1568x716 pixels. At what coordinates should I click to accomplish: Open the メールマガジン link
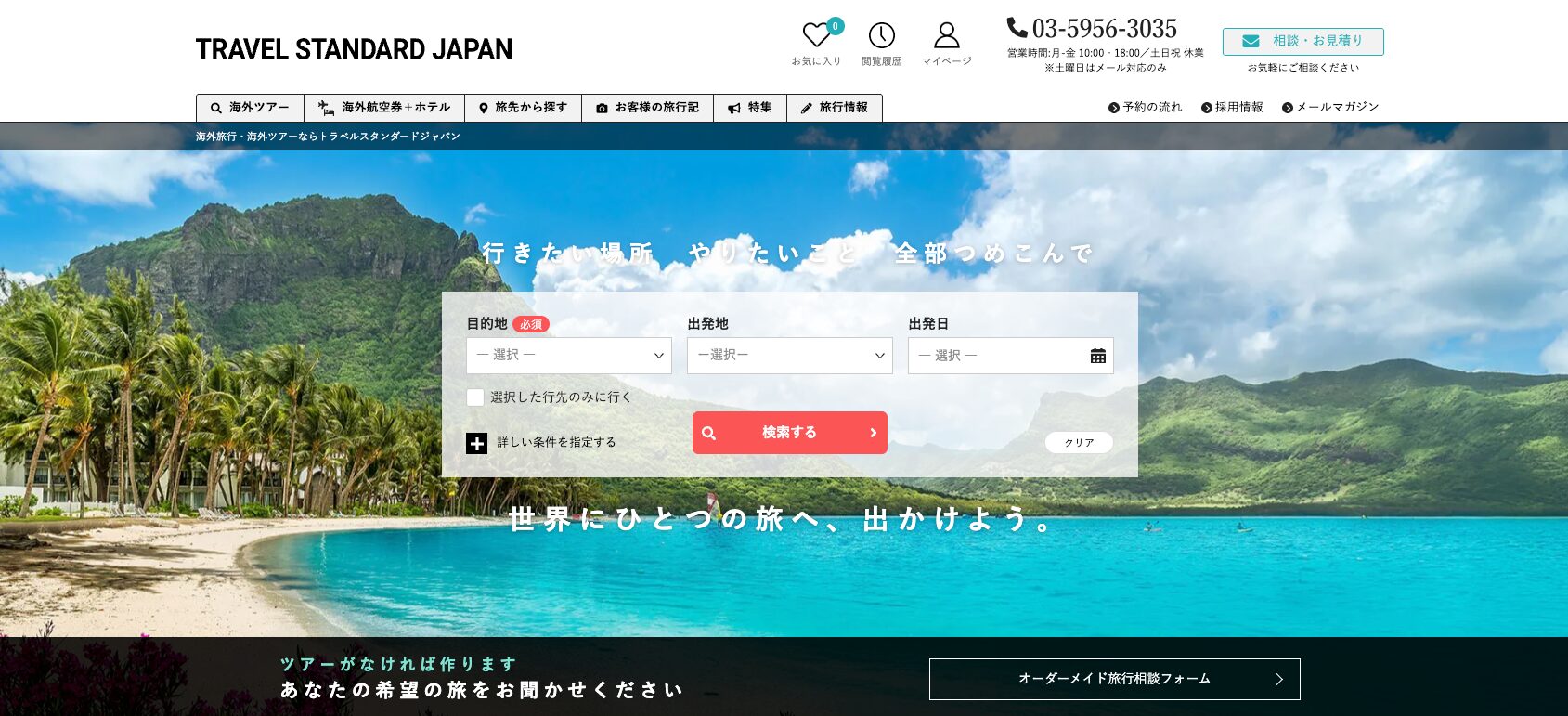click(x=1336, y=108)
